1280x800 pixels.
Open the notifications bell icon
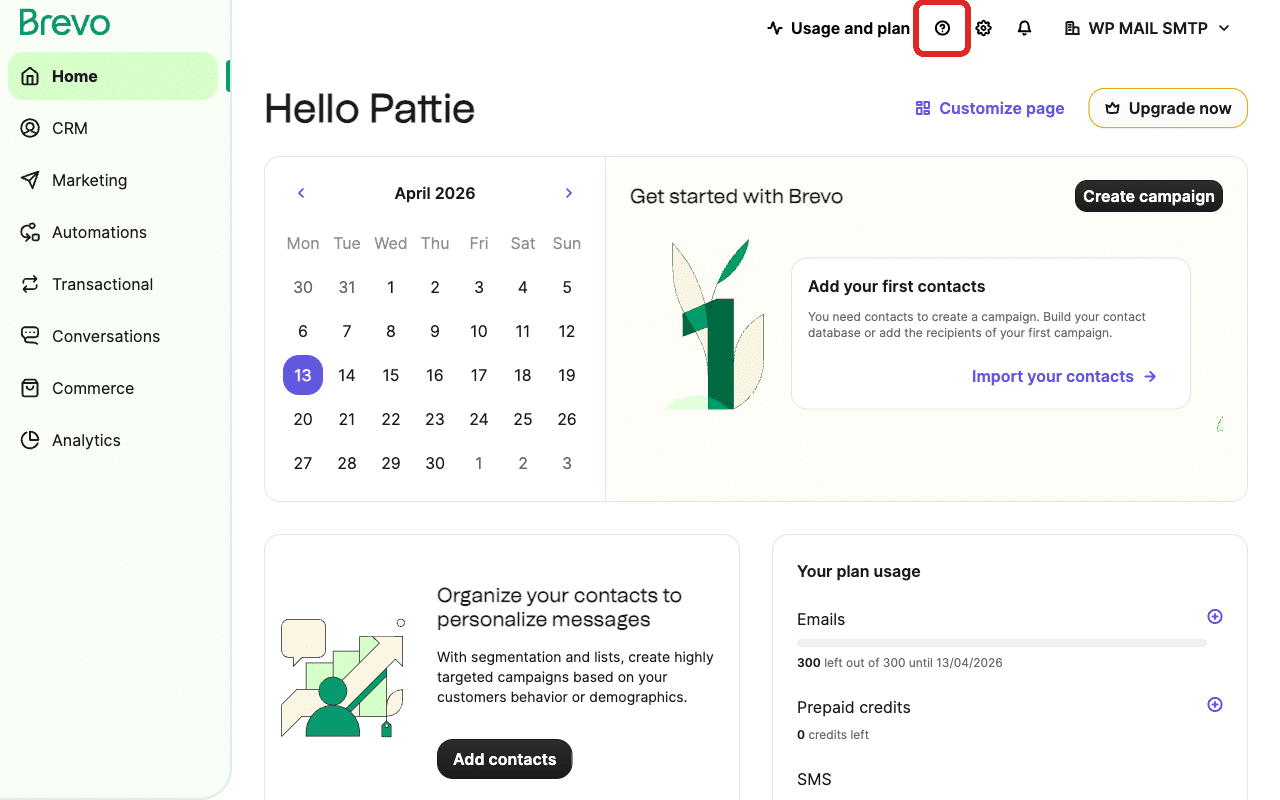click(x=1024, y=28)
